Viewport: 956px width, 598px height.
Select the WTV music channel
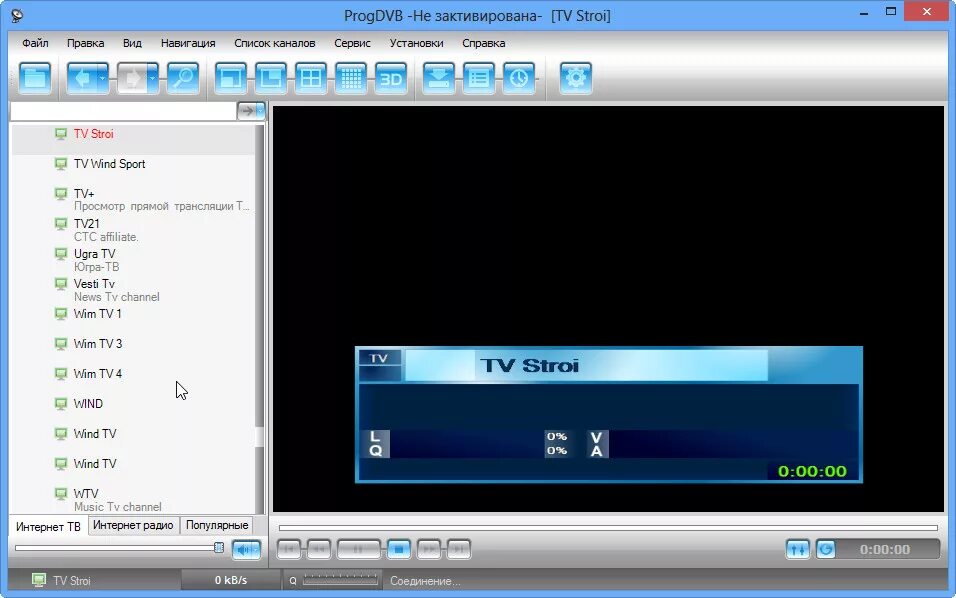(x=133, y=499)
